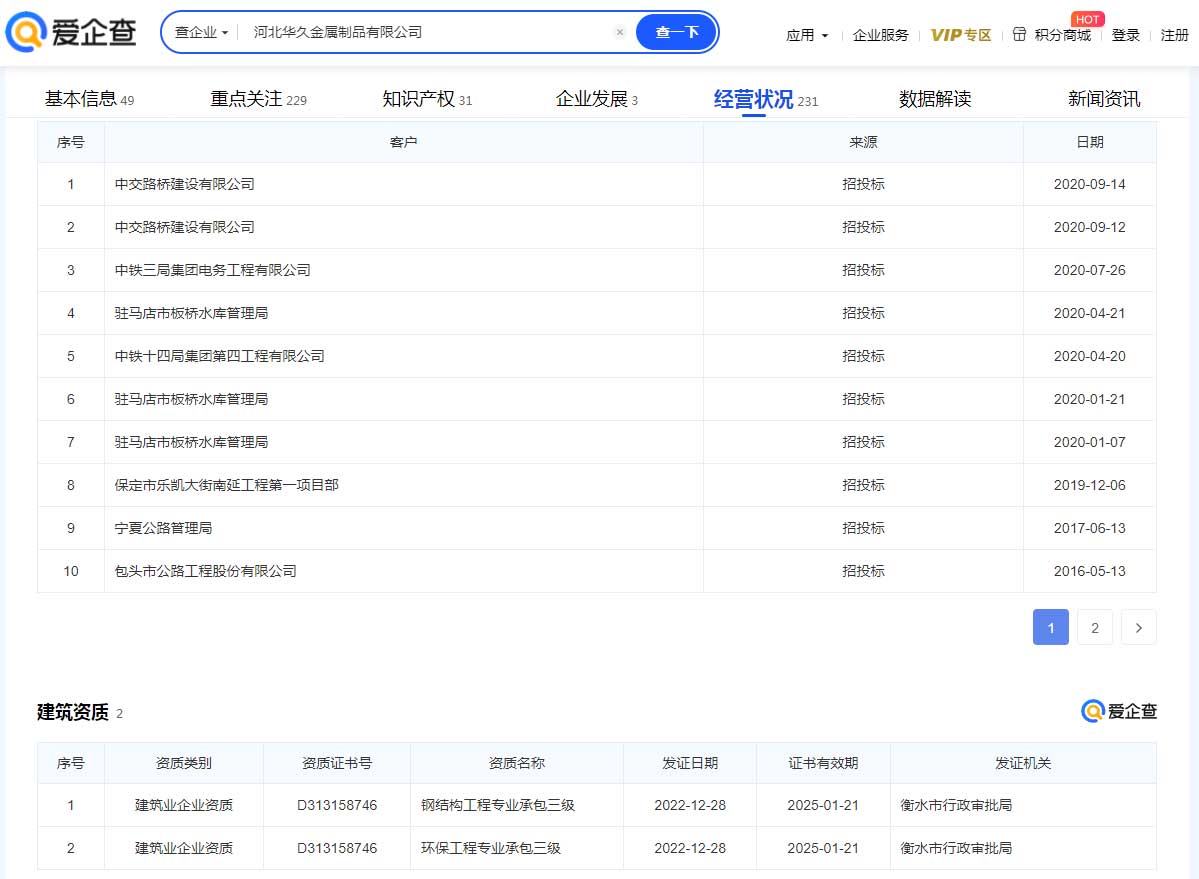Switch to the 基本信息 tab

81,99
